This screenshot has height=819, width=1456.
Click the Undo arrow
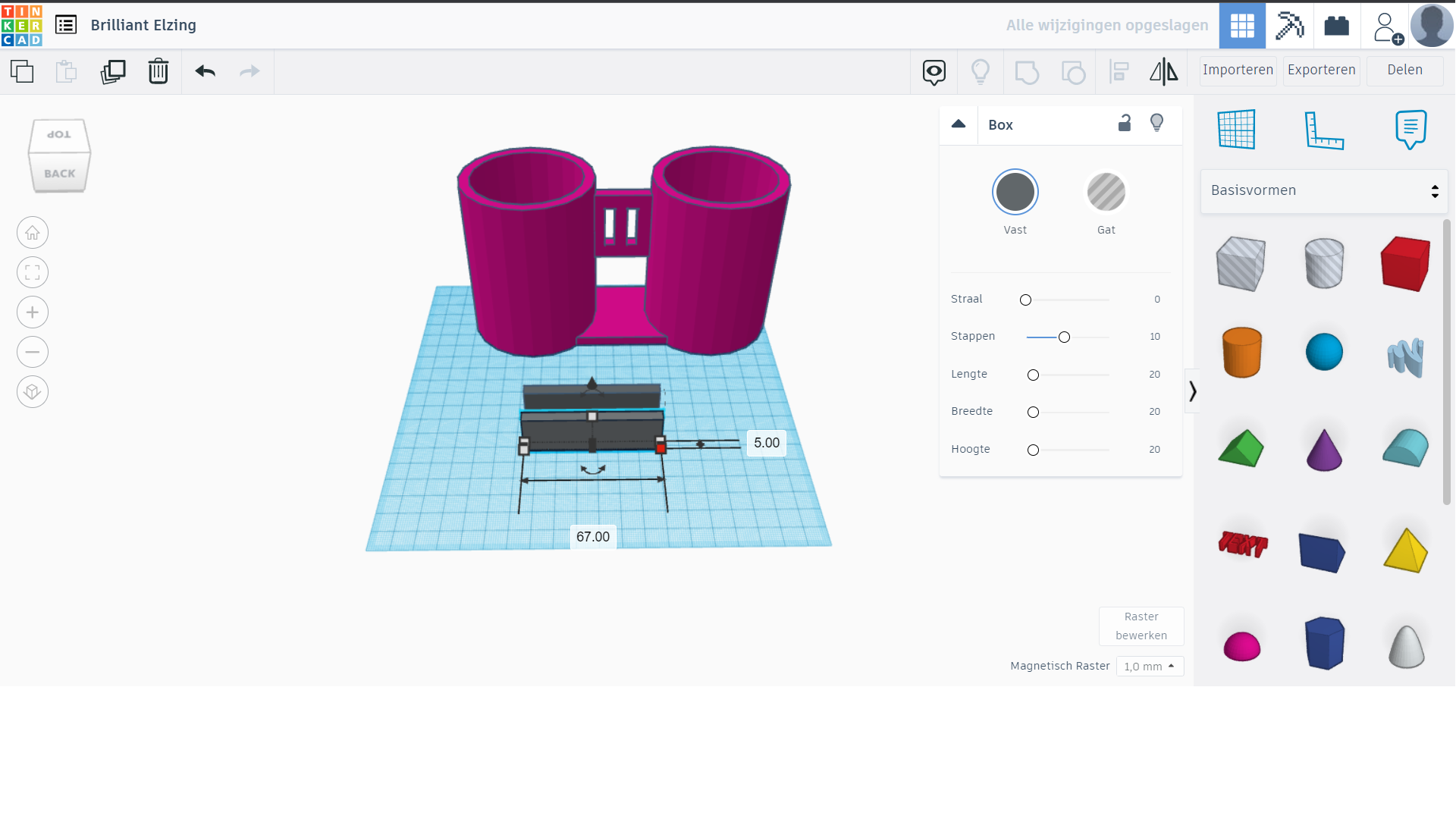205,71
